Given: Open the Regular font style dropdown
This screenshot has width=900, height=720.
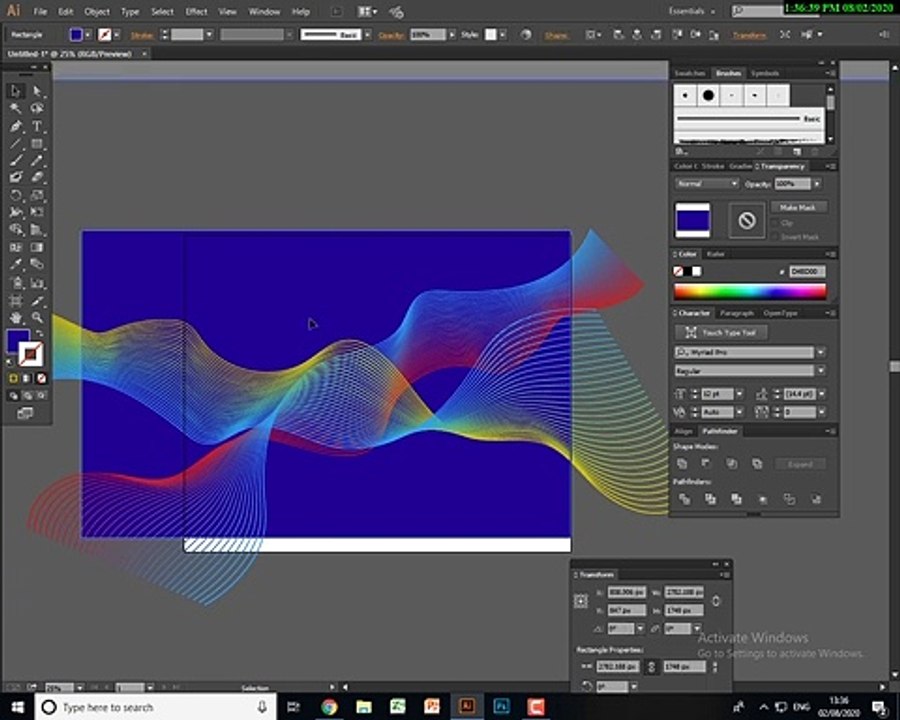Looking at the screenshot, I should 821,371.
